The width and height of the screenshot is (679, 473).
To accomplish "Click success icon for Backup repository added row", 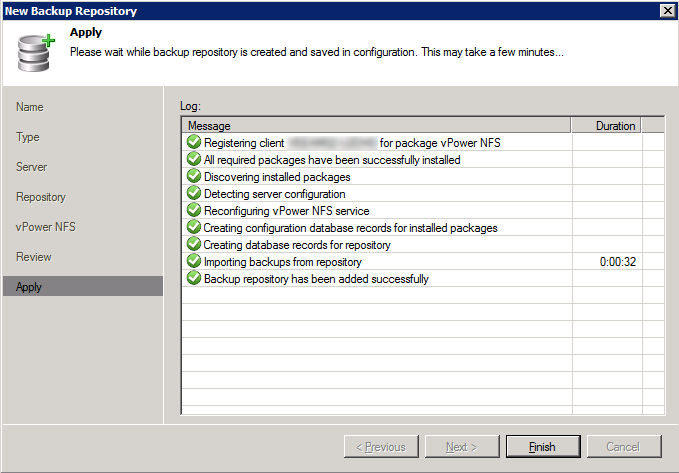I will (194, 279).
